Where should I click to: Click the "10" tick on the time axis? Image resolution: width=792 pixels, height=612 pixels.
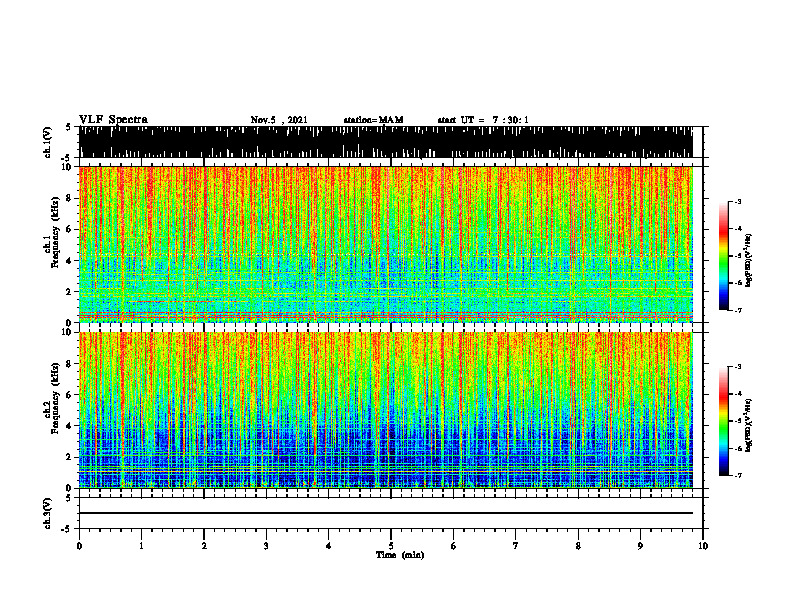(703, 546)
